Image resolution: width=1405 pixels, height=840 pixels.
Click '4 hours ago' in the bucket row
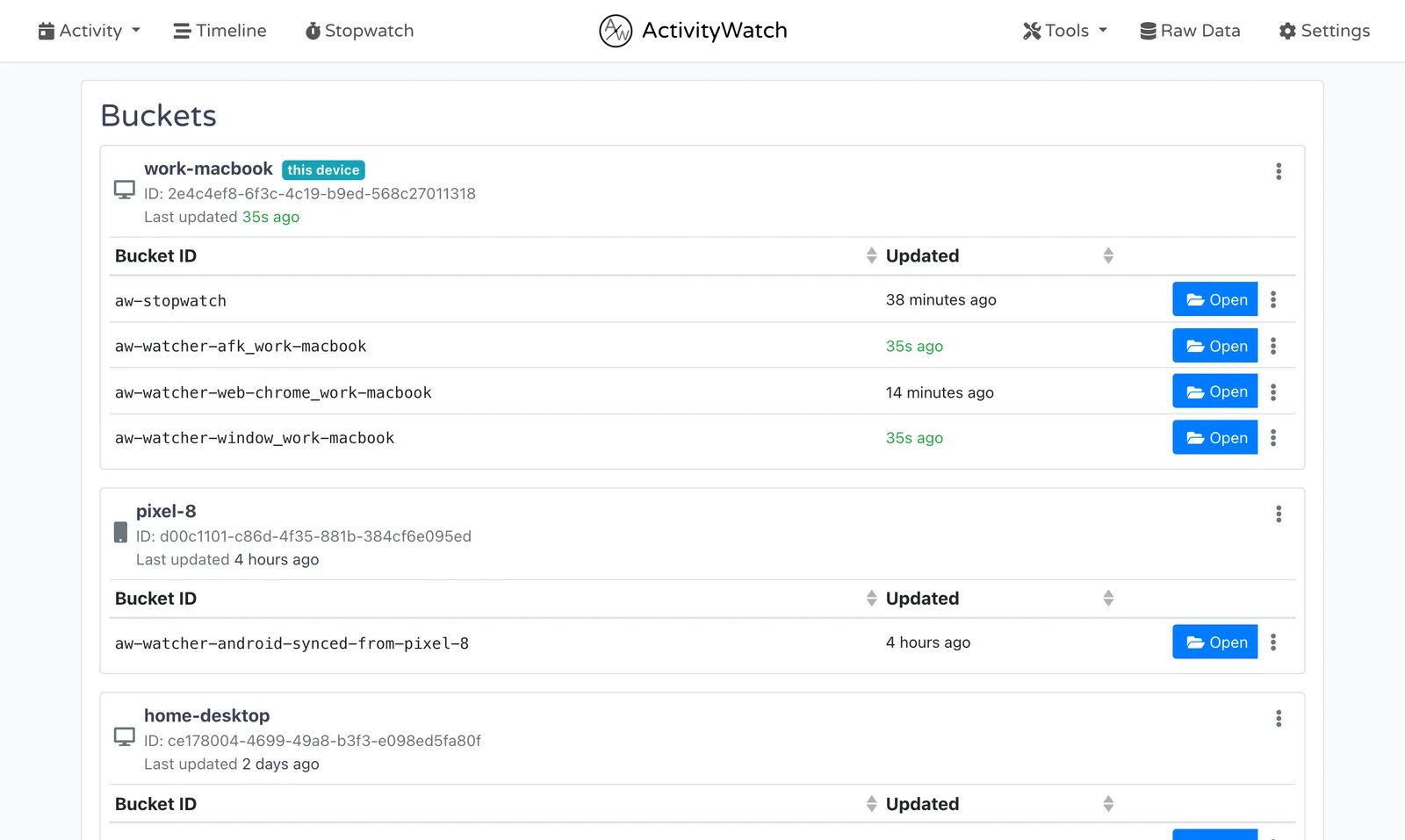point(928,642)
